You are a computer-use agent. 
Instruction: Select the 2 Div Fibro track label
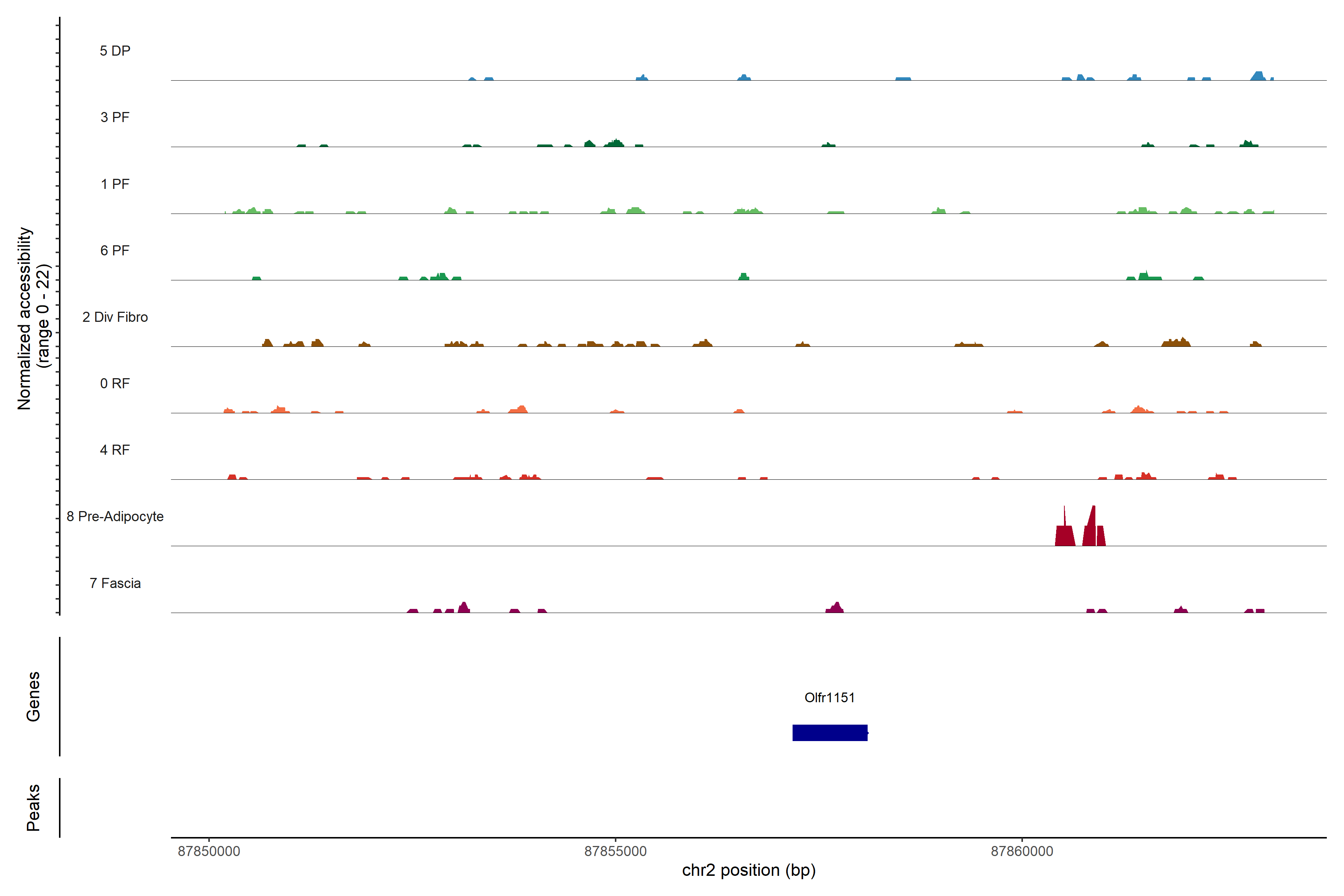[x=115, y=317]
